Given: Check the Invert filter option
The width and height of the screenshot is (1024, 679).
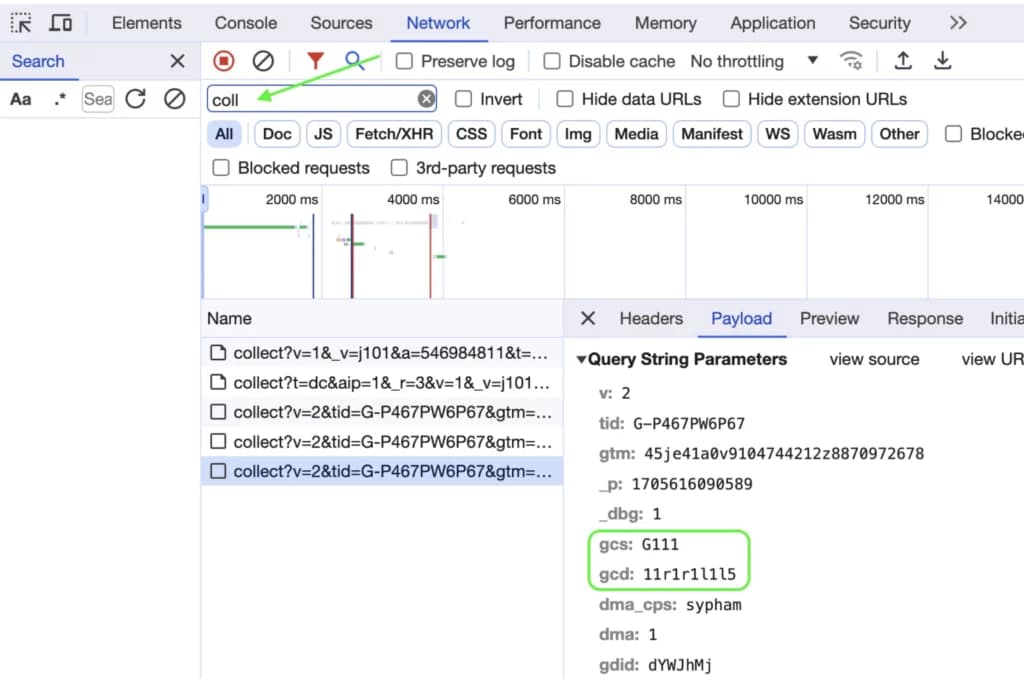Looking at the screenshot, I should point(463,99).
